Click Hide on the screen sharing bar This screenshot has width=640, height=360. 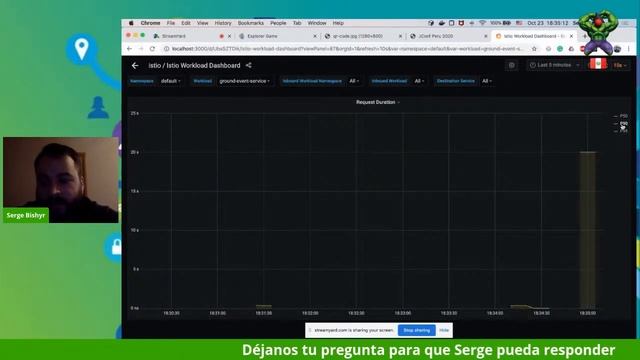click(444, 330)
